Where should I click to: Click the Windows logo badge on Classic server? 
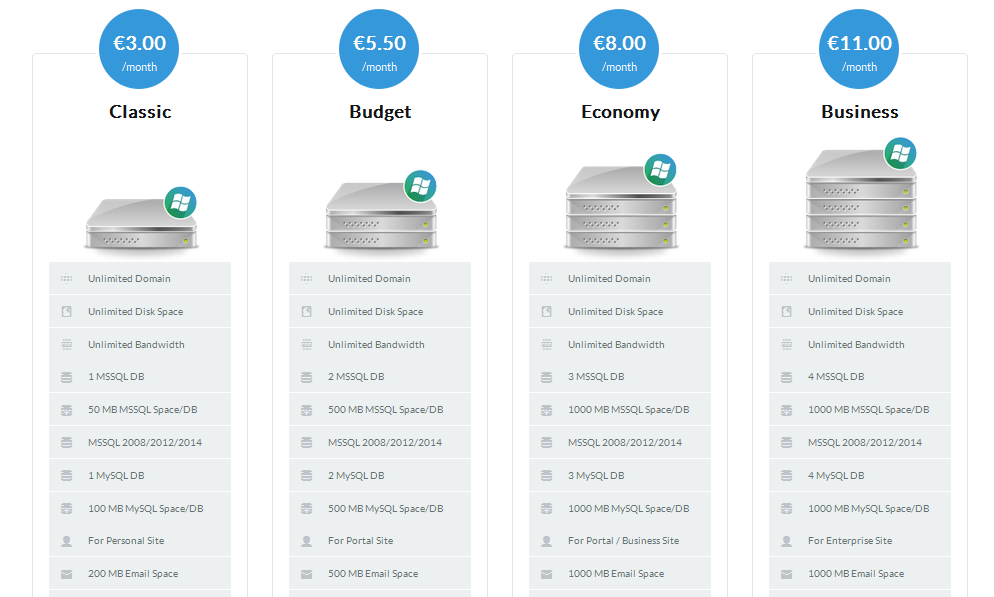tap(181, 203)
